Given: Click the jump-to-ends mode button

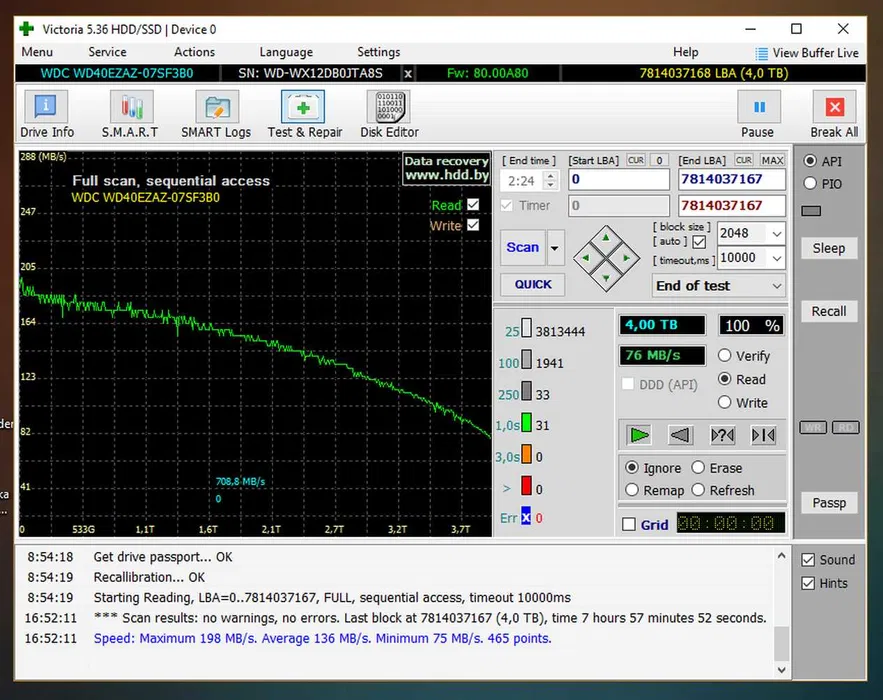Looking at the screenshot, I should pos(764,435).
